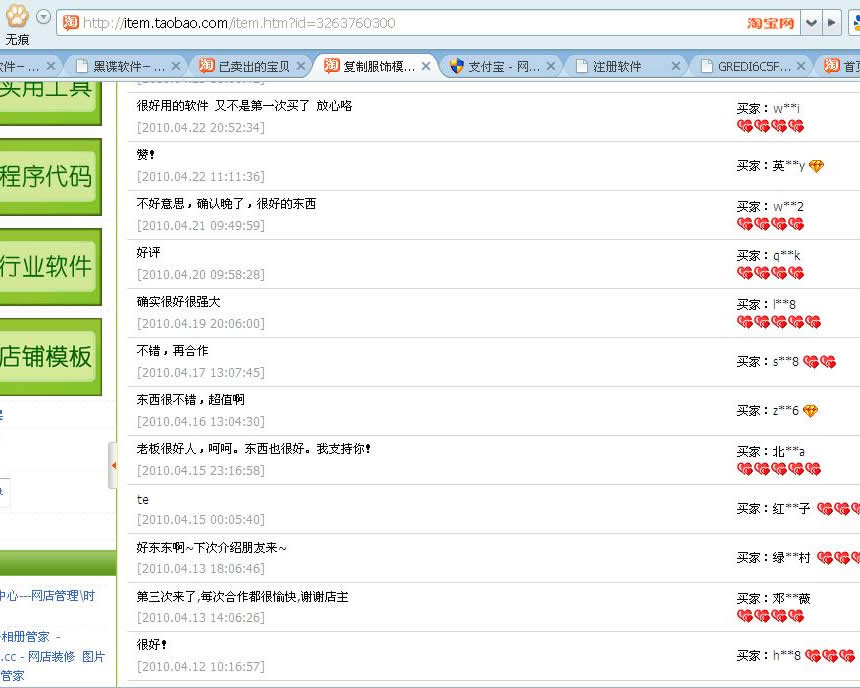Close the 黑谍软件 tab

pyautogui.click(x=176, y=66)
